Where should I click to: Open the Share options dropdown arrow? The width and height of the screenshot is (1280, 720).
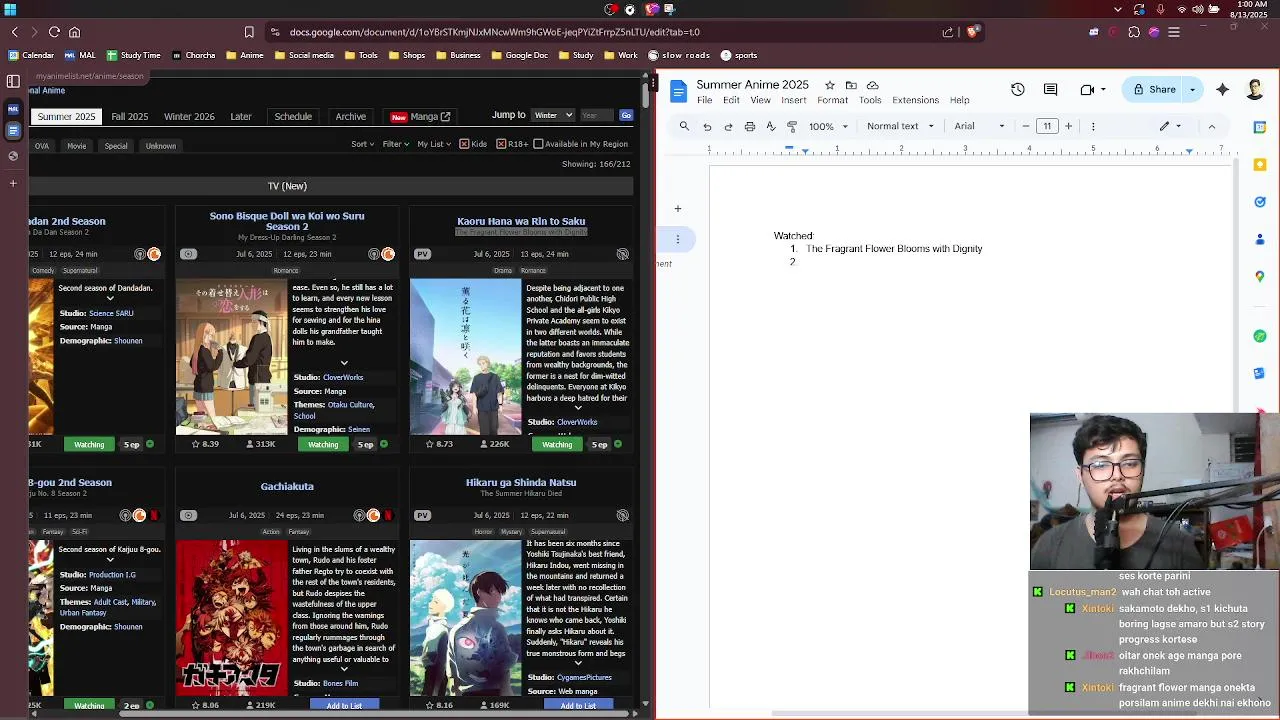[x=1192, y=90]
